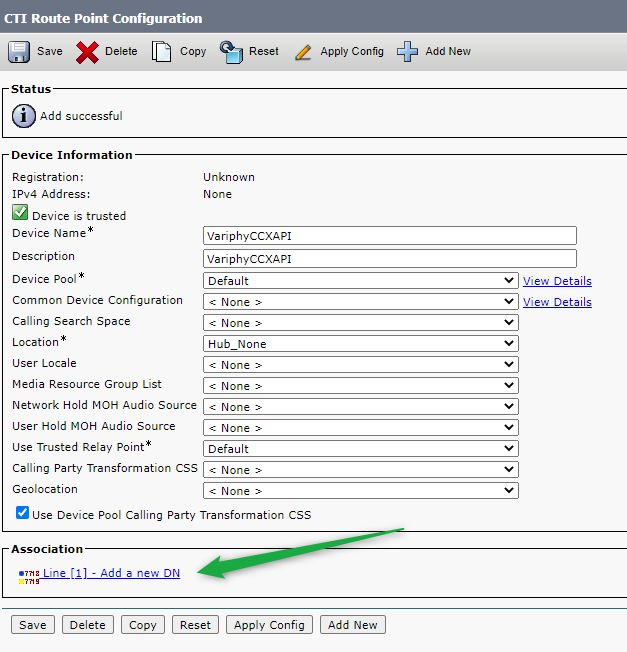The width and height of the screenshot is (627, 652).
Task: Click the bottom Save button
Action: (33, 625)
